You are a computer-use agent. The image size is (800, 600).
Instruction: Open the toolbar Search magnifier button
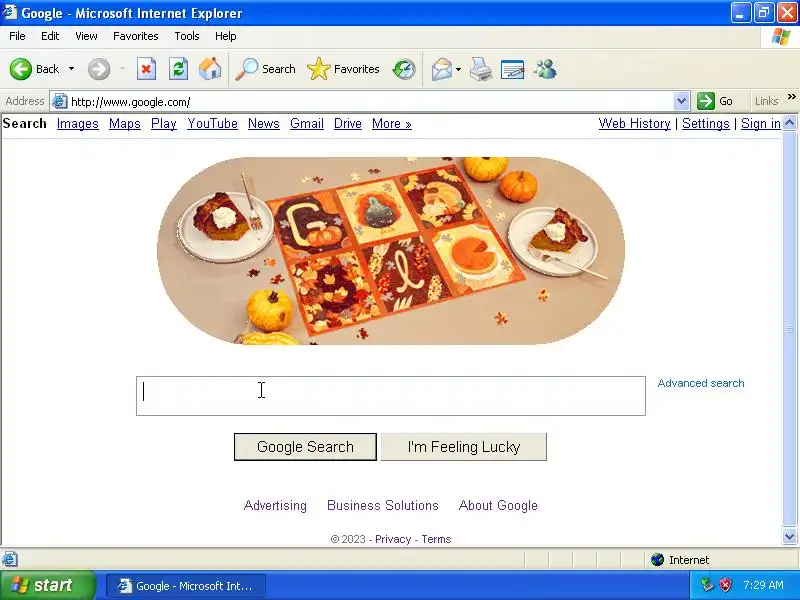[265, 69]
